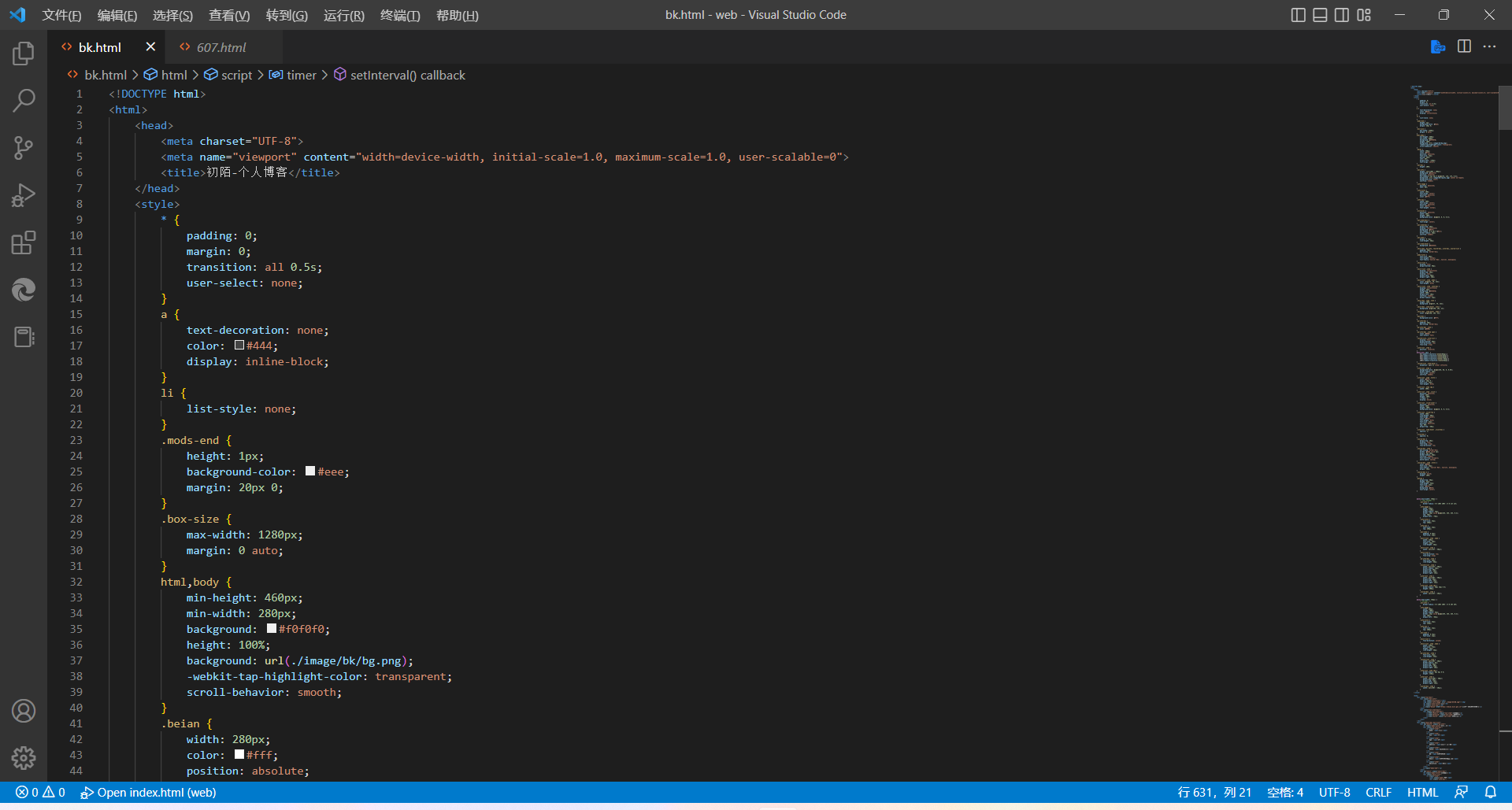The image size is (1512, 810).
Task: Open Run and Debug view
Action: pyautogui.click(x=24, y=195)
